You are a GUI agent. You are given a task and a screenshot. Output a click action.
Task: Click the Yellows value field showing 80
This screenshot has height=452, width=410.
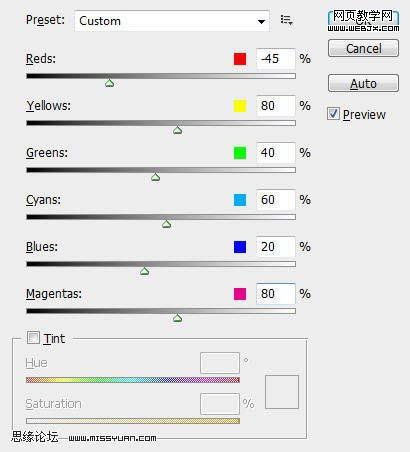[x=276, y=106]
